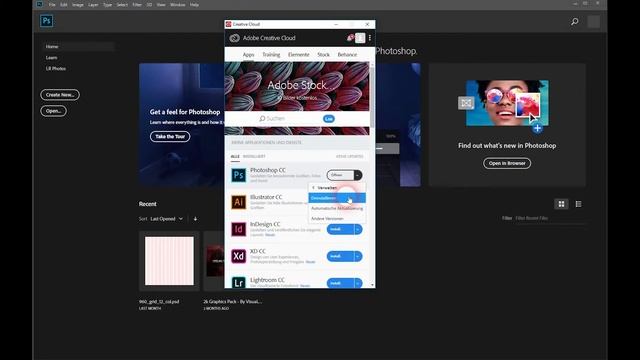The height and width of the screenshot is (360, 640).
Task: Switch to the Stock tab
Action: point(323,55)
